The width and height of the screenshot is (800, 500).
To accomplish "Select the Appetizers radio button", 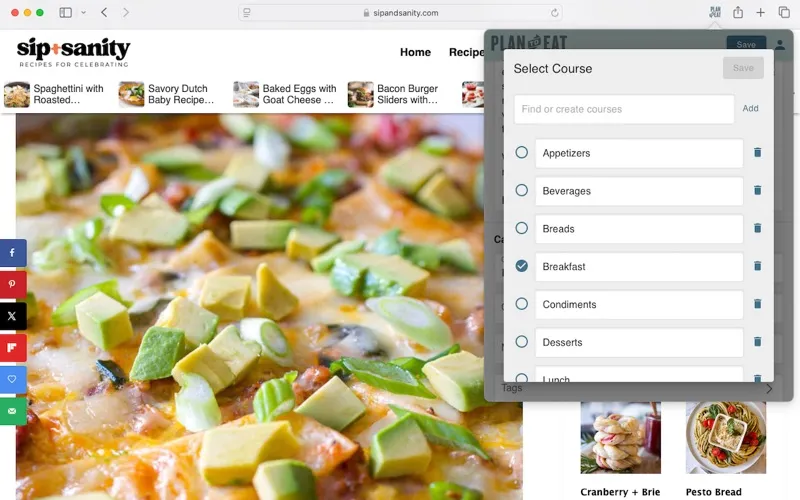I will click(521, 152).
